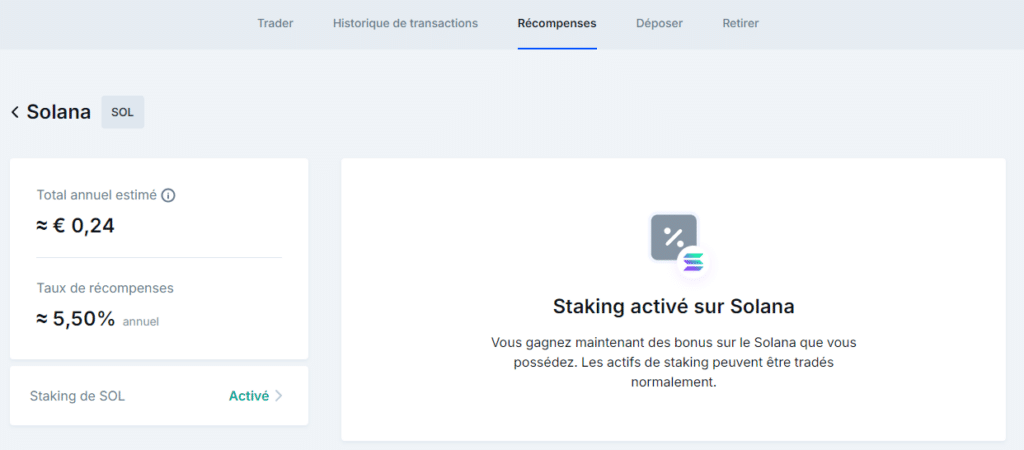The image size is (1024, 450).
Task: Click the Taux de récompenses label
Action: [104, 288]
